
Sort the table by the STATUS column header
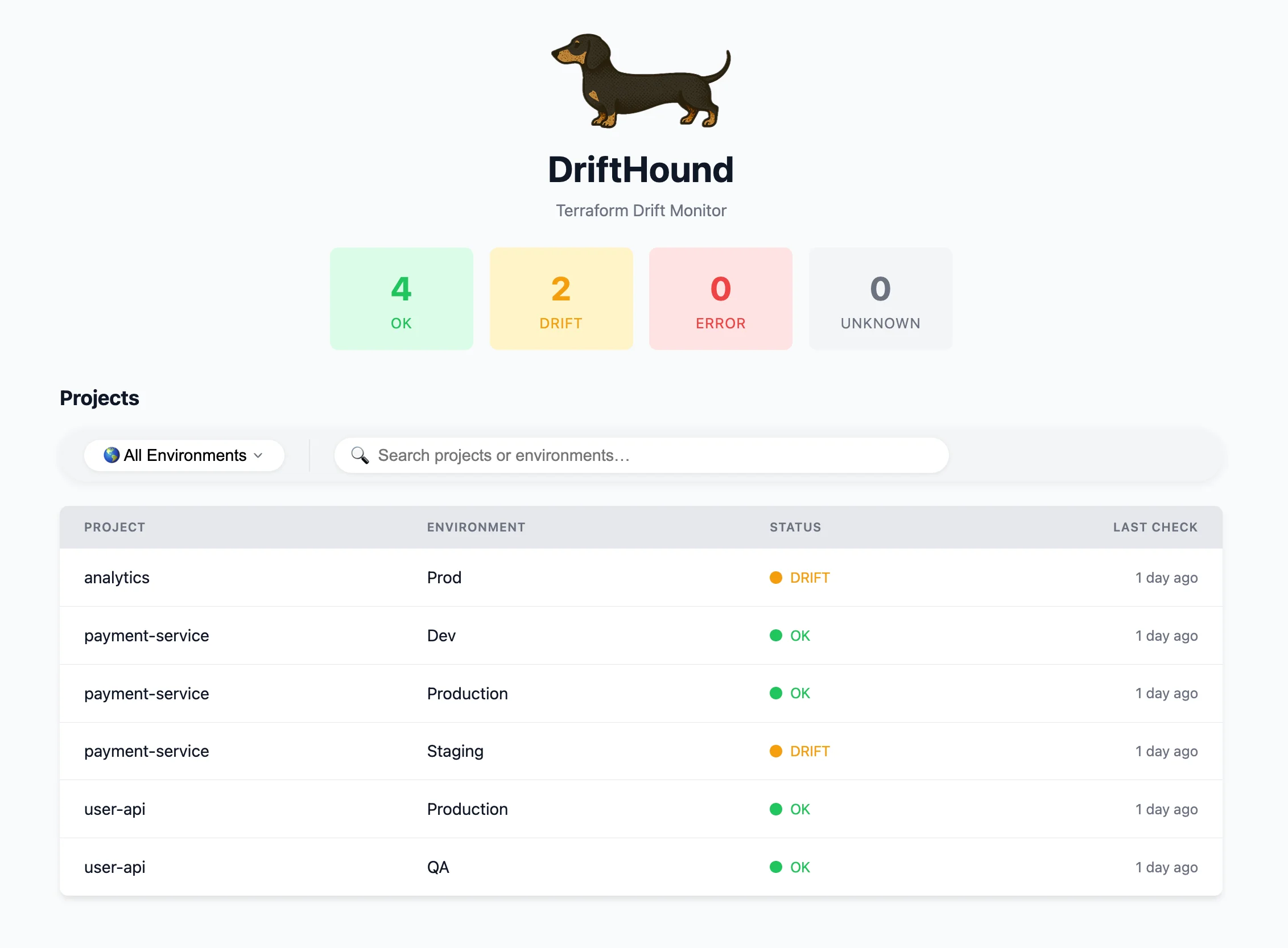(x=795, y=527)
